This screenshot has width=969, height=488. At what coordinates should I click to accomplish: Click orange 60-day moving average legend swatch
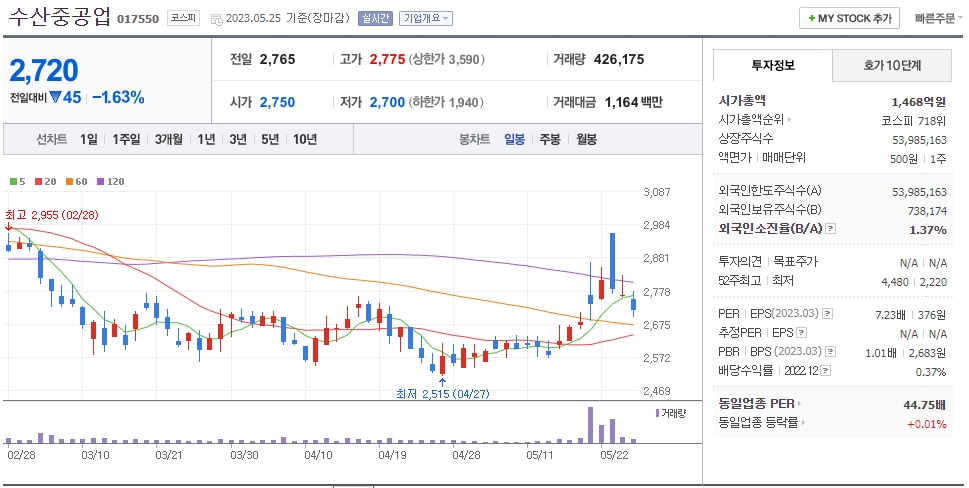click(x=69, y=182)
